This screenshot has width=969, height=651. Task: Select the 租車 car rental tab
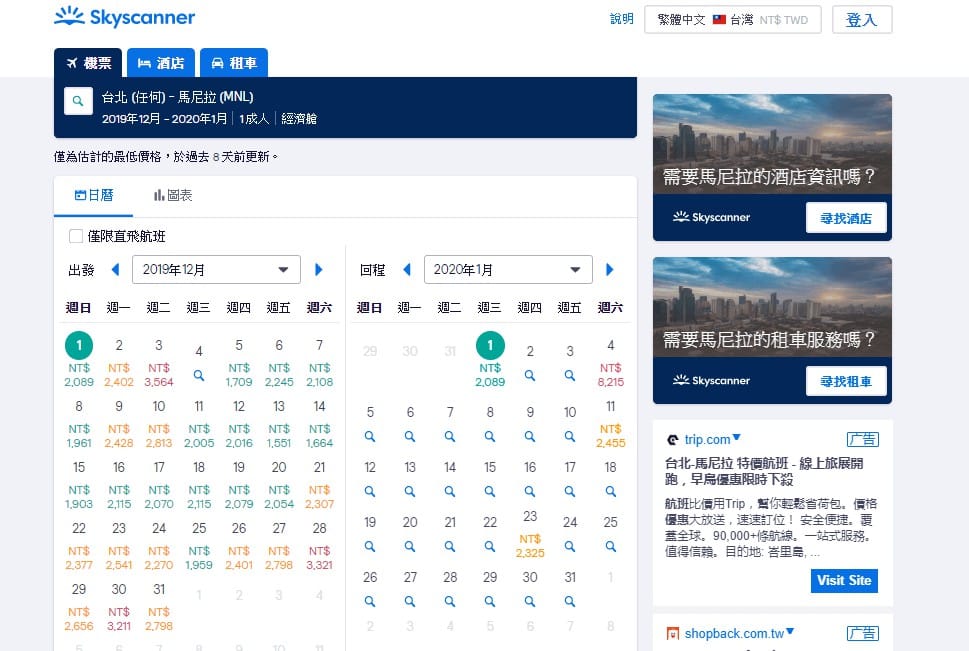(x=234, y=62)
